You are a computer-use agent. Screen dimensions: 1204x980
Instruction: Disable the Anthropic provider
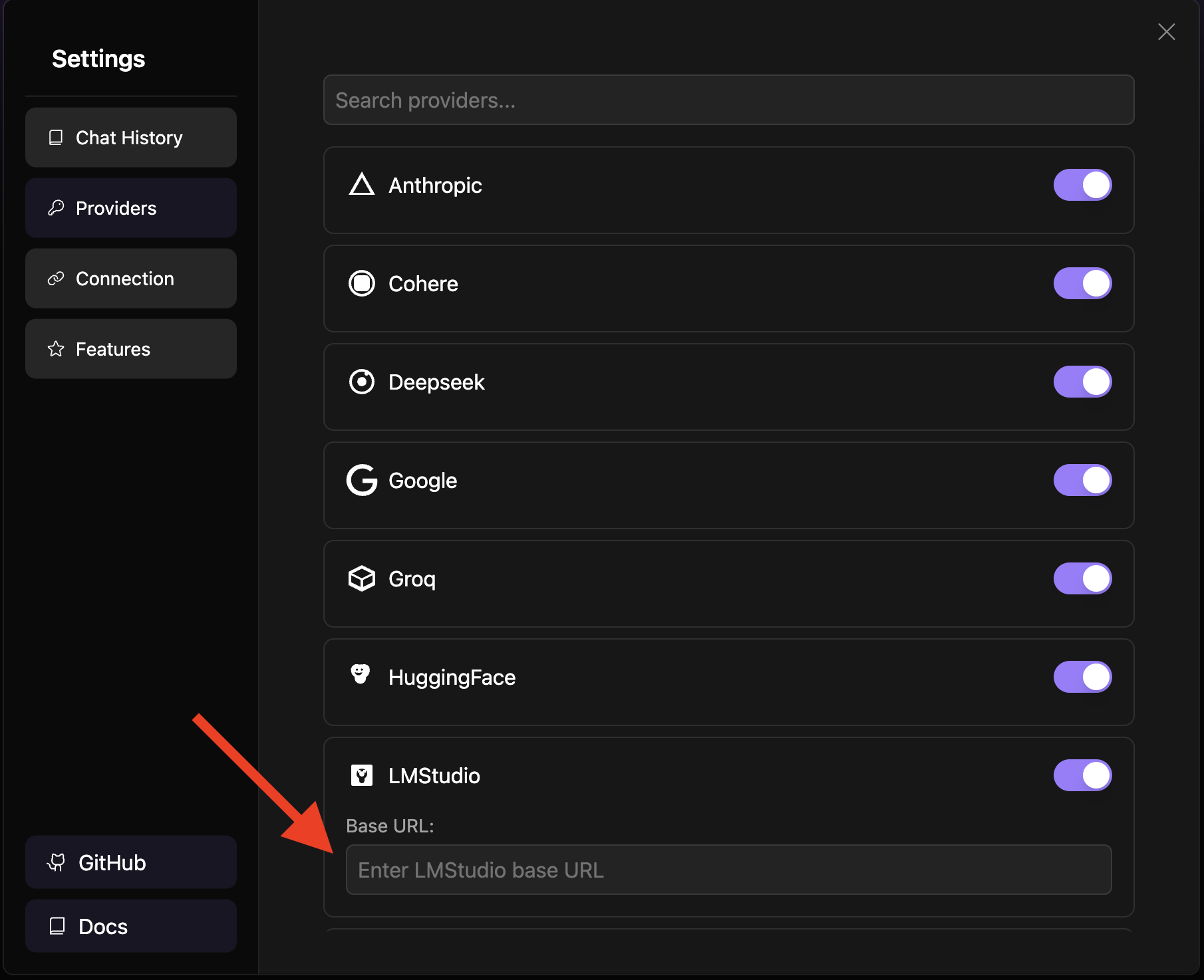coord(1082,185)
